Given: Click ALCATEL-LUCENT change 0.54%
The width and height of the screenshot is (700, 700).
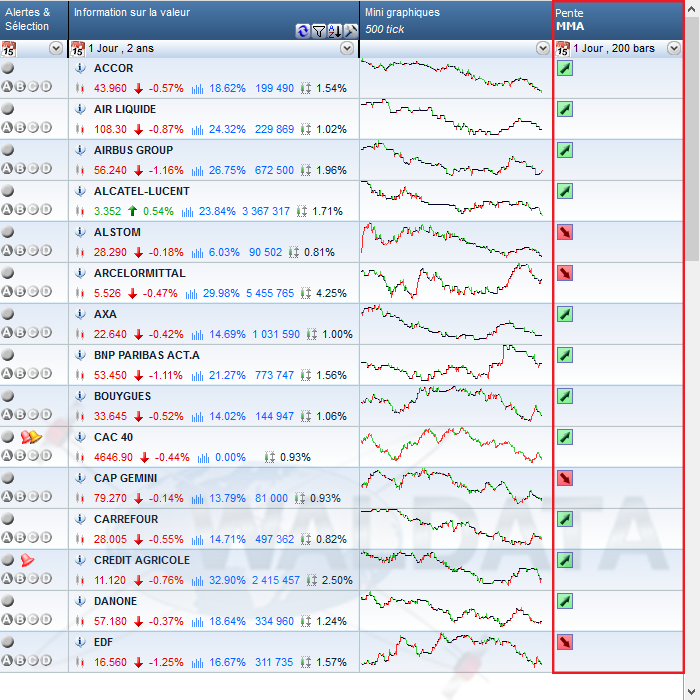Looking at the screenshot, I should 158,211.
